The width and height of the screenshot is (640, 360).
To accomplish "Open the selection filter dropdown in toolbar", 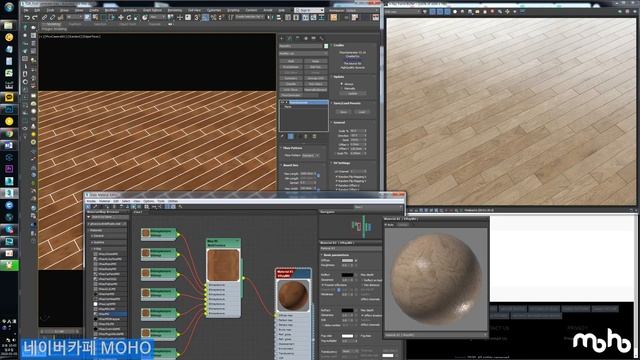I will pyautogui.click(x=74, y=18).
